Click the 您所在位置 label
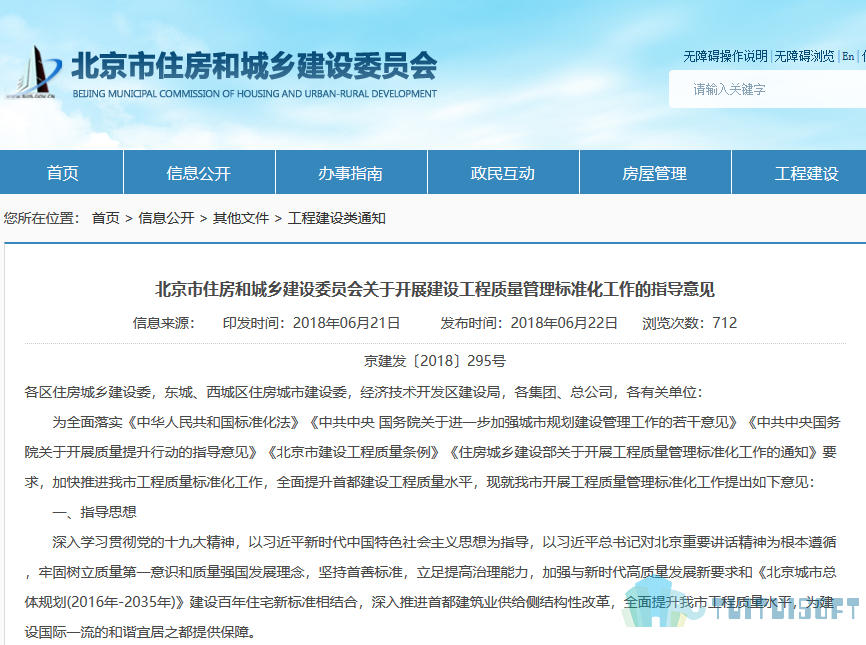The width and height of the screenshot is (866, 645). click(41, 218)
